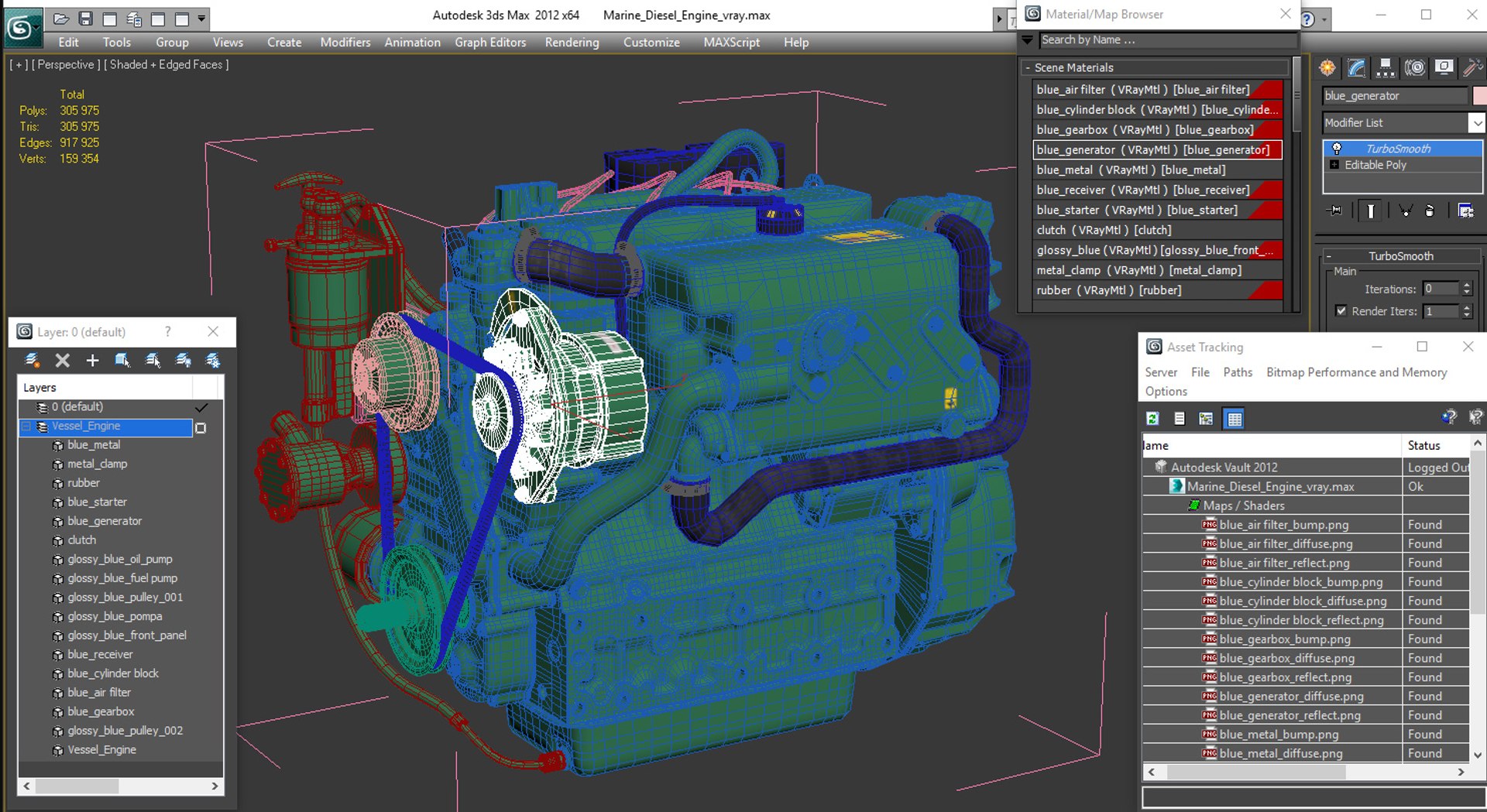
Task: Click Asset Tracking table view icon
Action: coord(1235,419)
